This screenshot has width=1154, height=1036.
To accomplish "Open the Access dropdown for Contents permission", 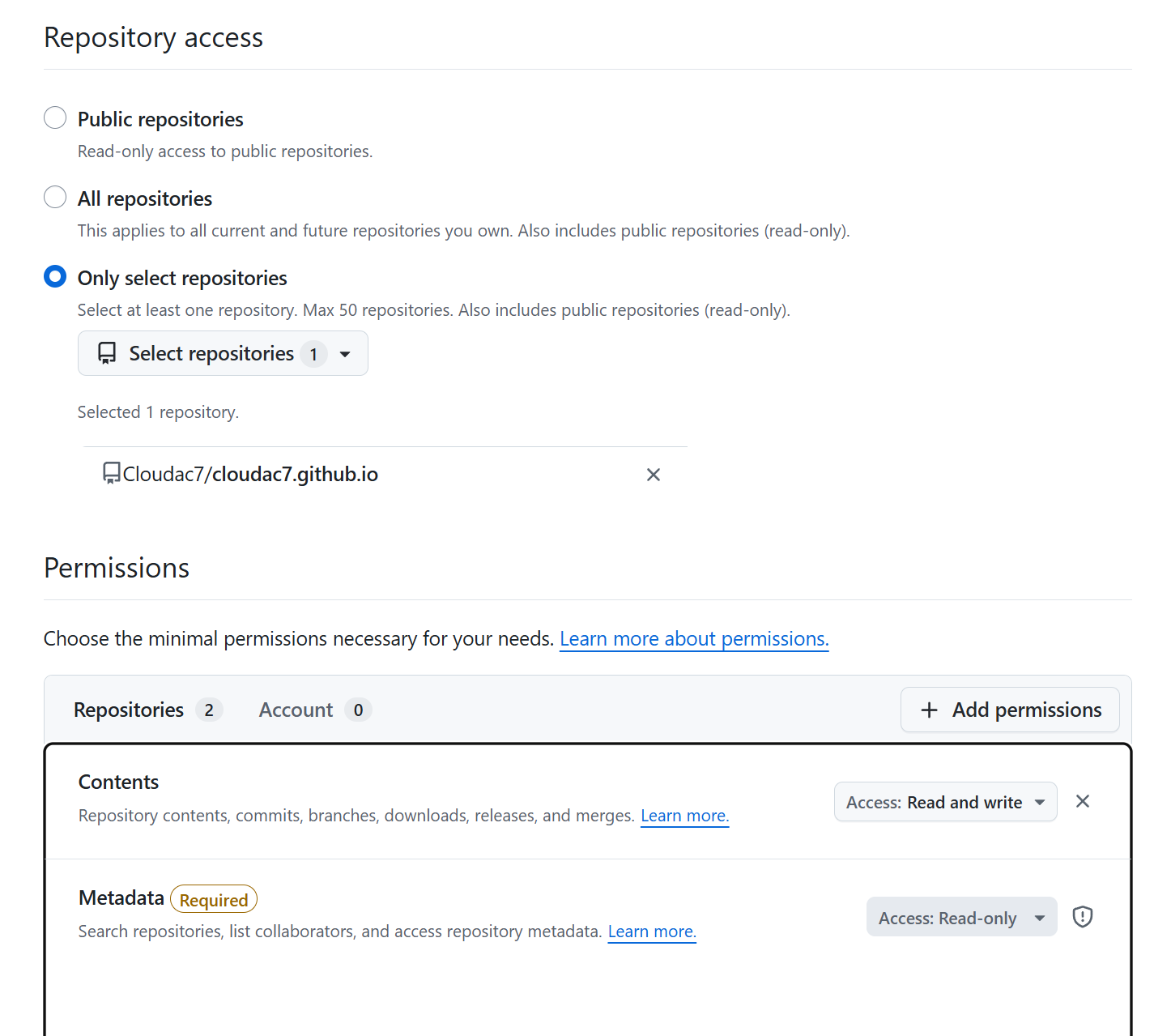I will click(945, 801).
